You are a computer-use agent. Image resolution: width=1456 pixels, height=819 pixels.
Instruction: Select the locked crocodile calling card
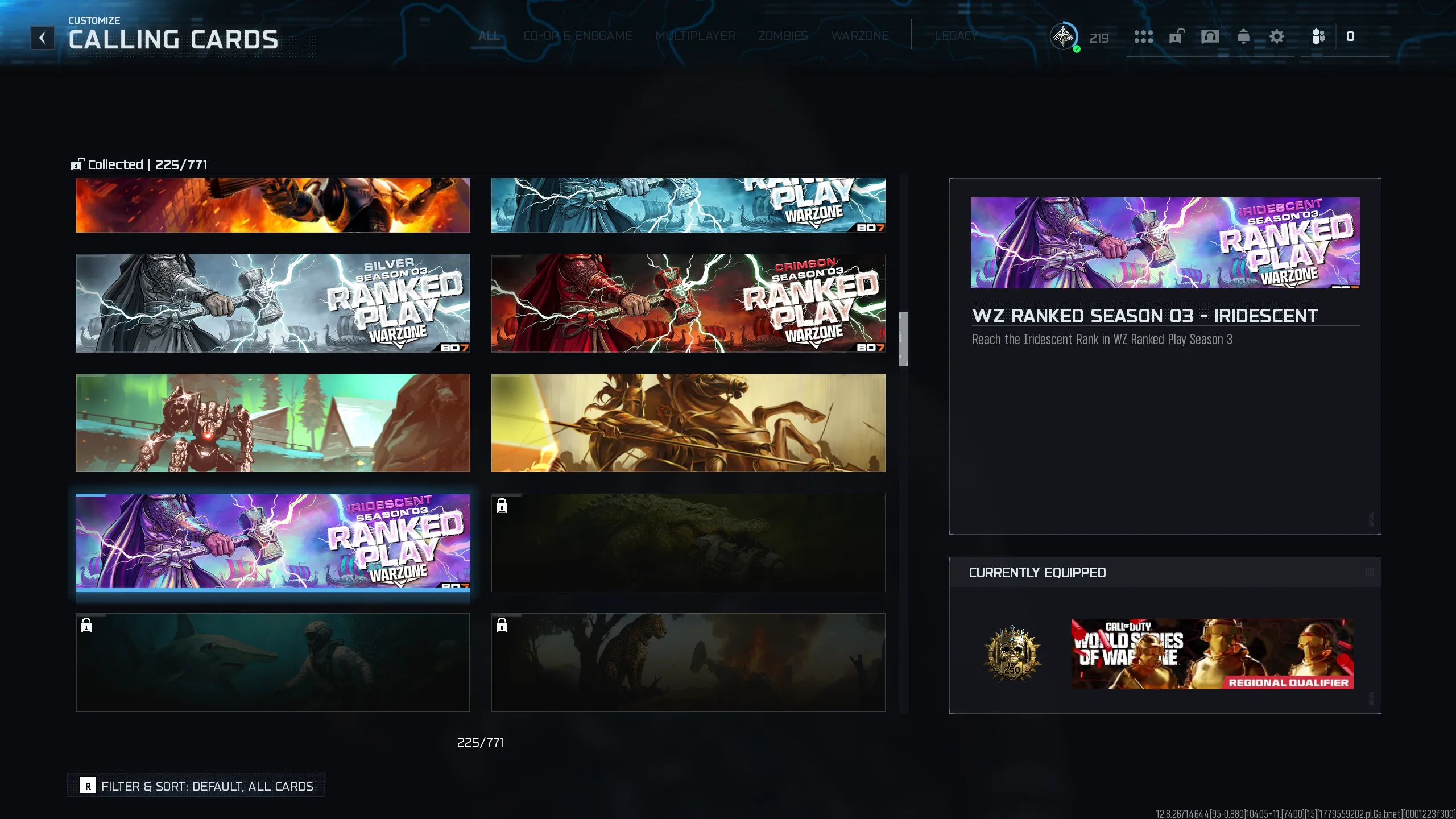coord(688,543)
